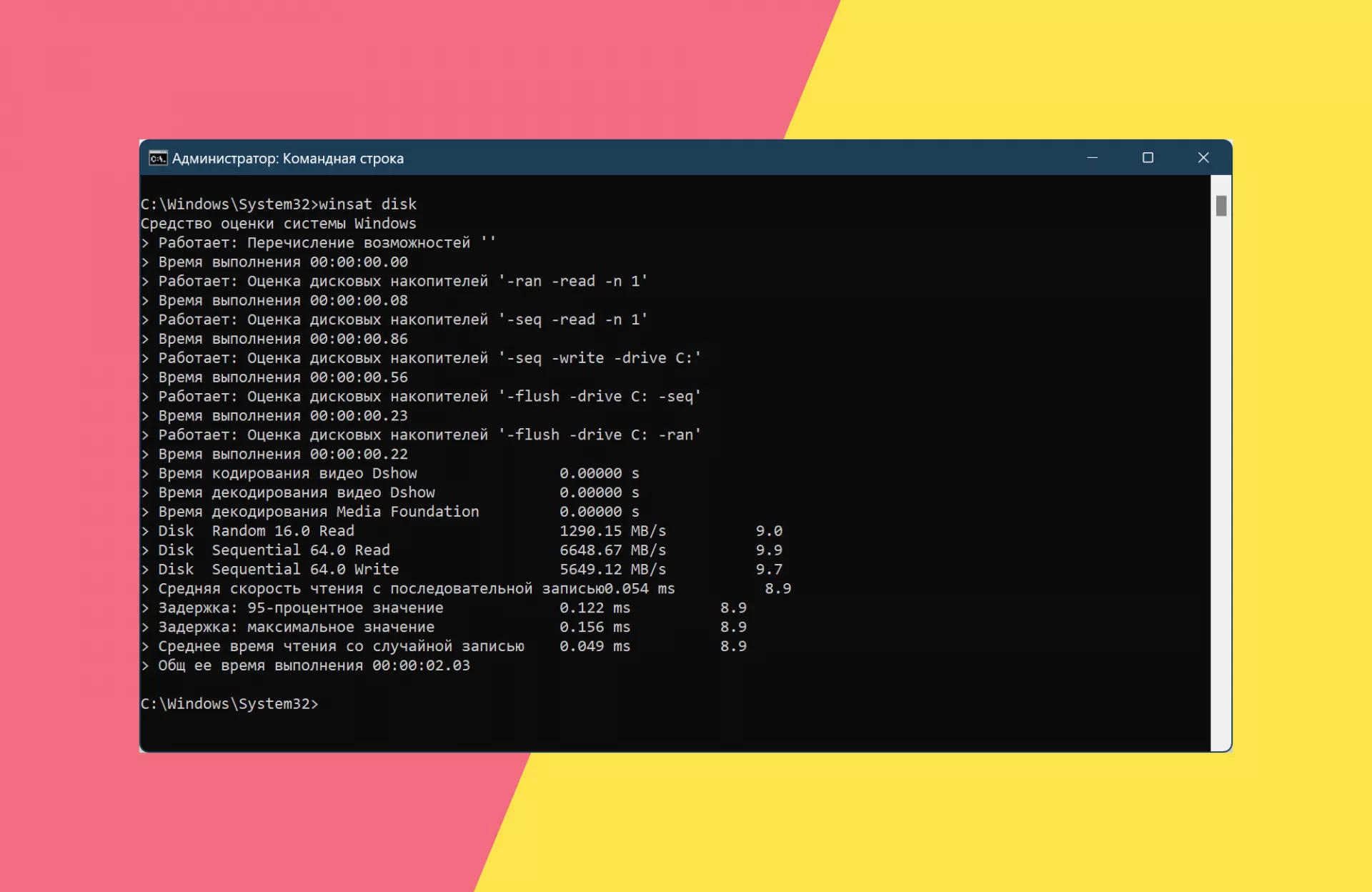Click the vertical scrollbar thumb
The width and height of the screenshot is (1372, 892).
[1221, 206]
